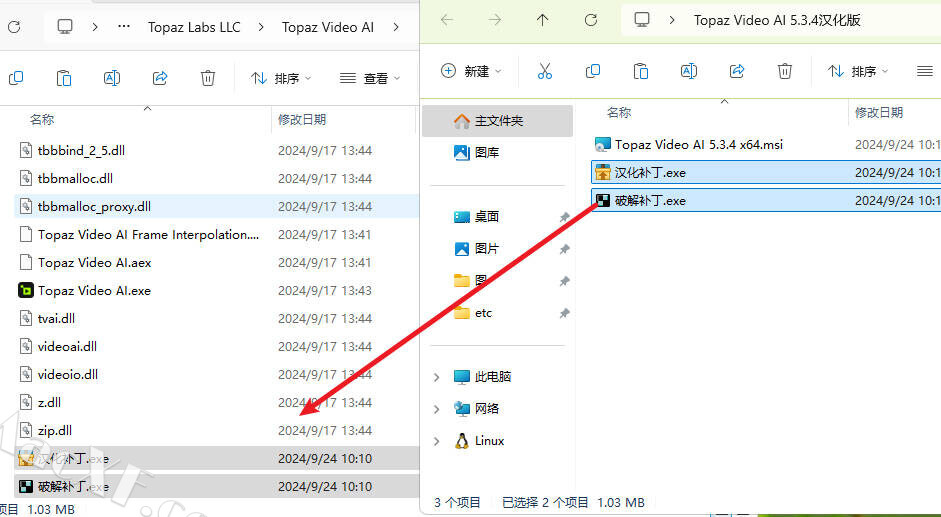Click PC icon in right window breadcrumb

[x=642, y=20]
